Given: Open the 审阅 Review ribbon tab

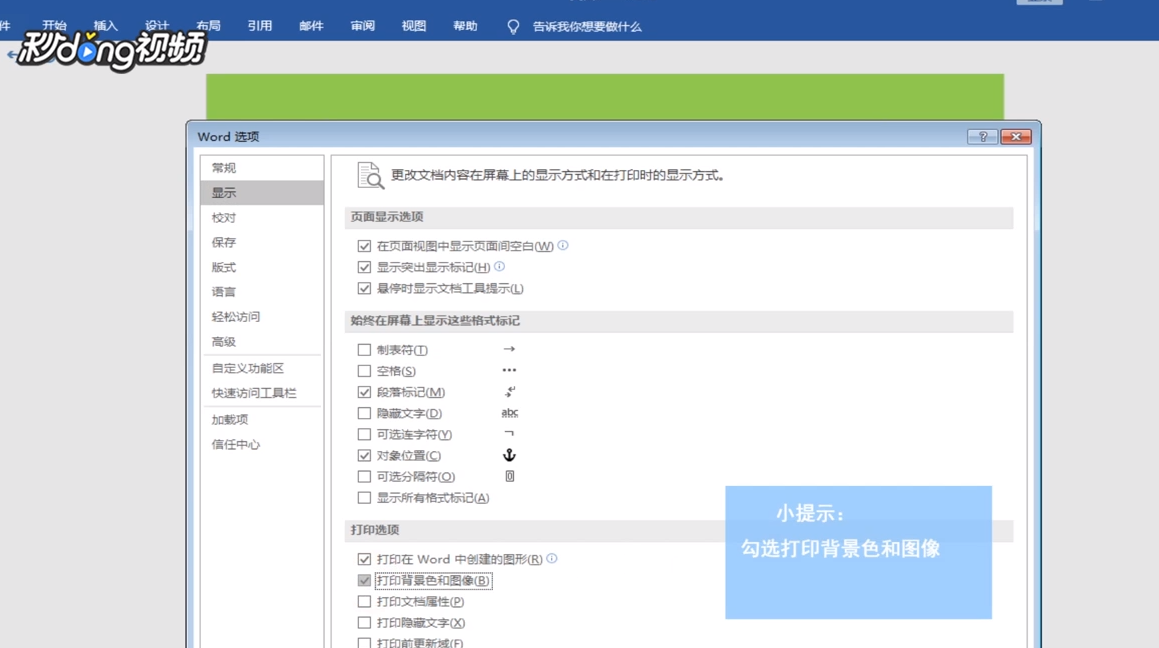Looking at the screenshot, I should (x=362, y=26).
